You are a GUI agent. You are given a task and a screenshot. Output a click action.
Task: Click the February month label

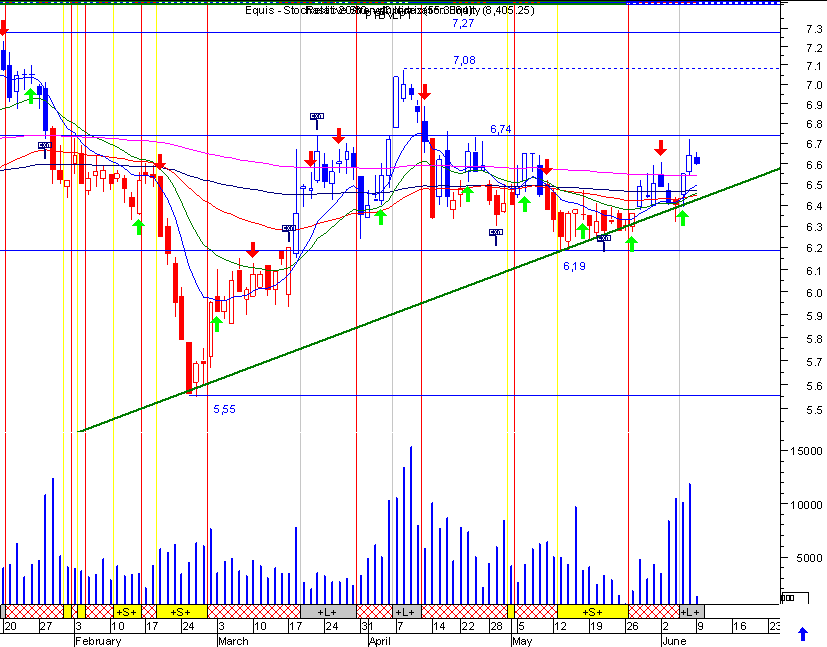98,641
